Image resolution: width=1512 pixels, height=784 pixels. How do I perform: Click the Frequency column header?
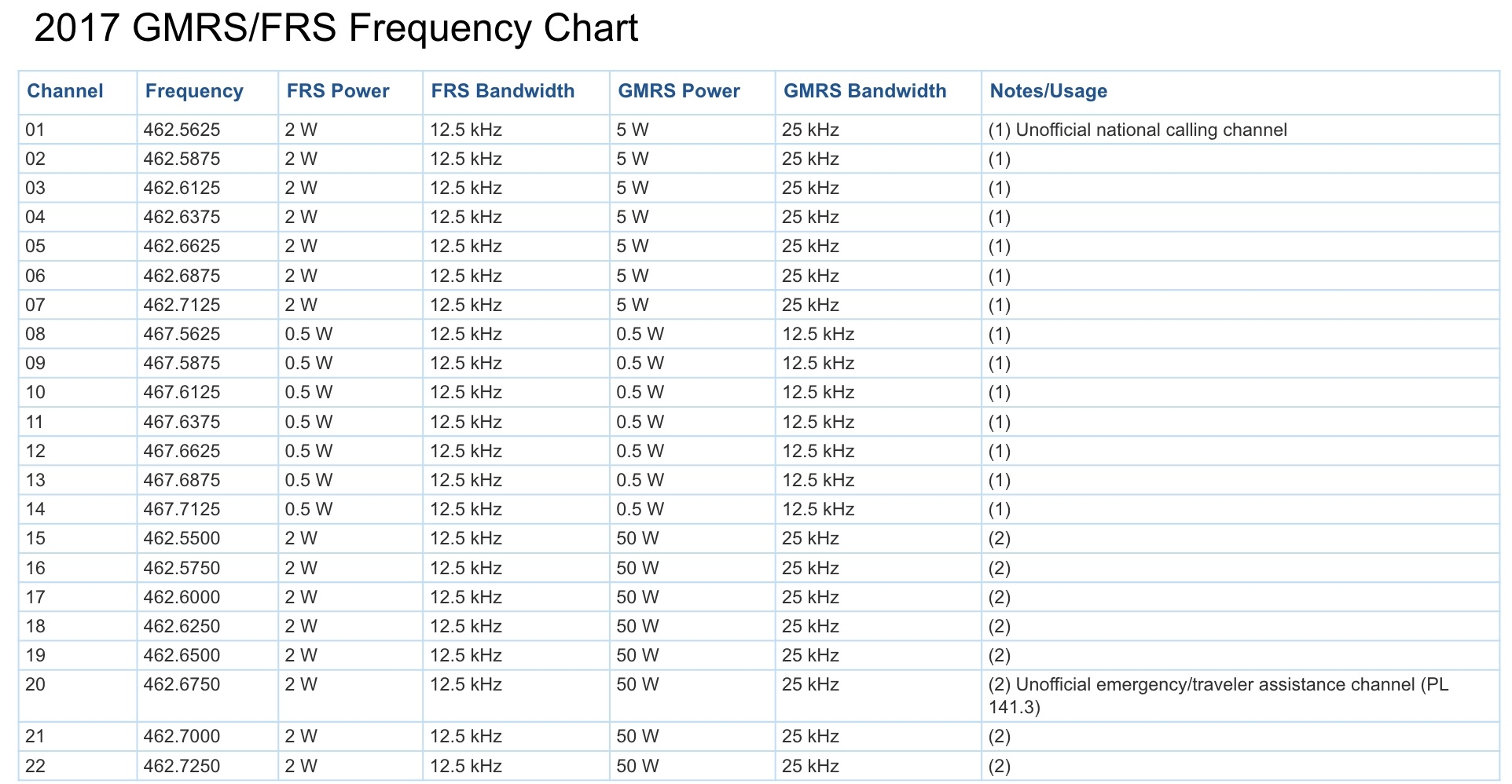(x=194, y=91)
